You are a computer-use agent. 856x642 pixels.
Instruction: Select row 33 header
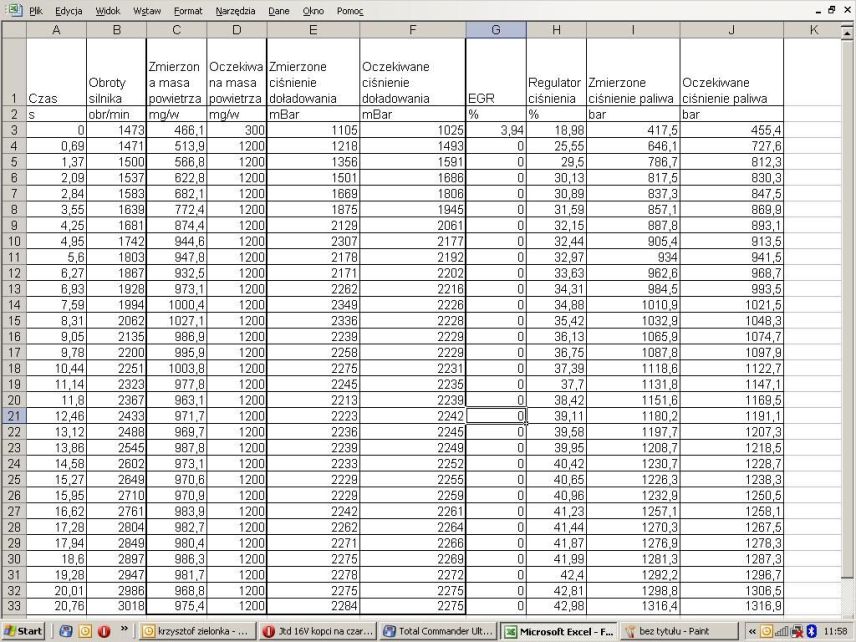tap(14, 606)
